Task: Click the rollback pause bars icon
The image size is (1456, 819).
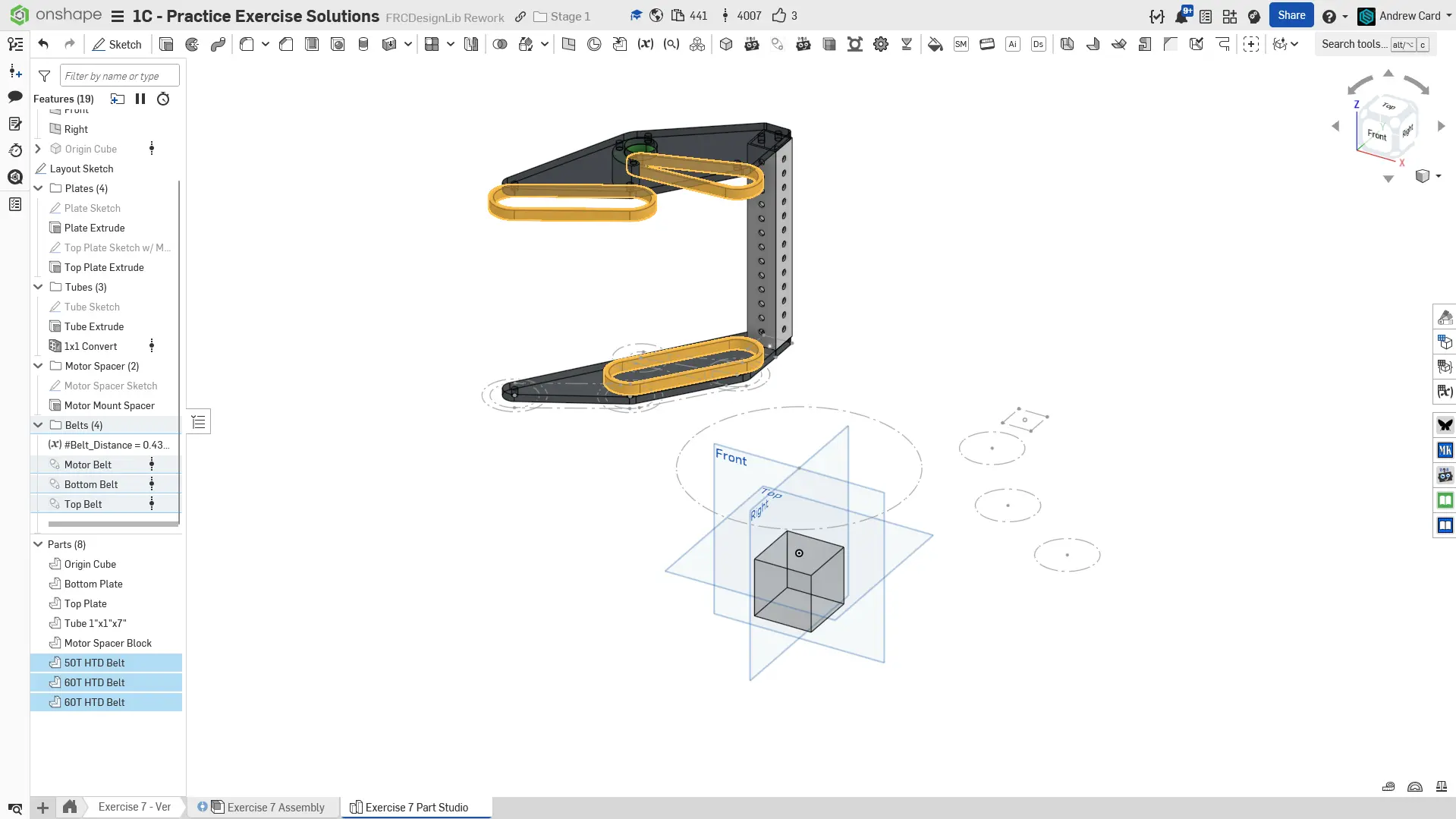Action: (x=140, y=99)
